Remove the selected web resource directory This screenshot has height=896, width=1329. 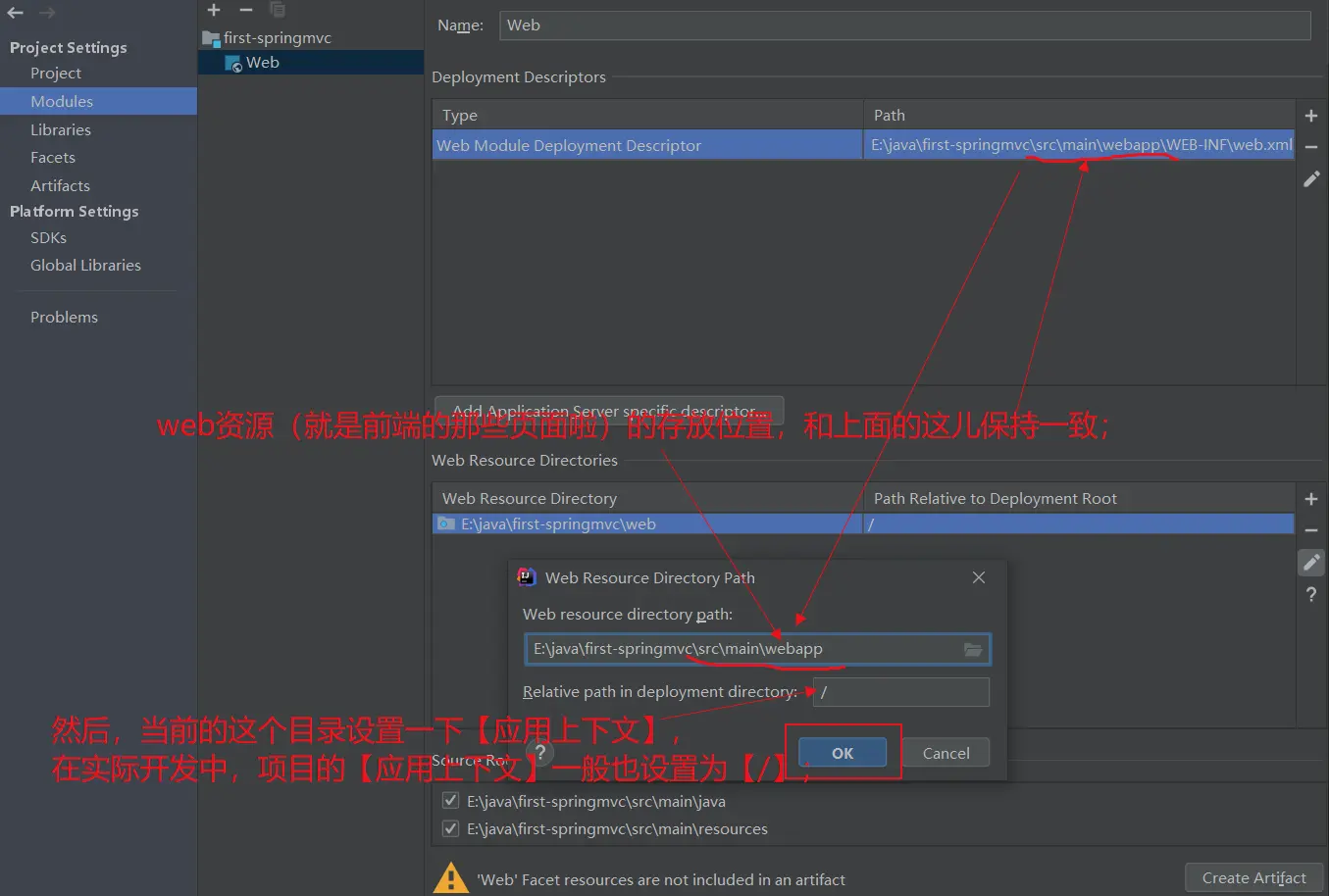pyautogui.click(x=1310, y=530)
